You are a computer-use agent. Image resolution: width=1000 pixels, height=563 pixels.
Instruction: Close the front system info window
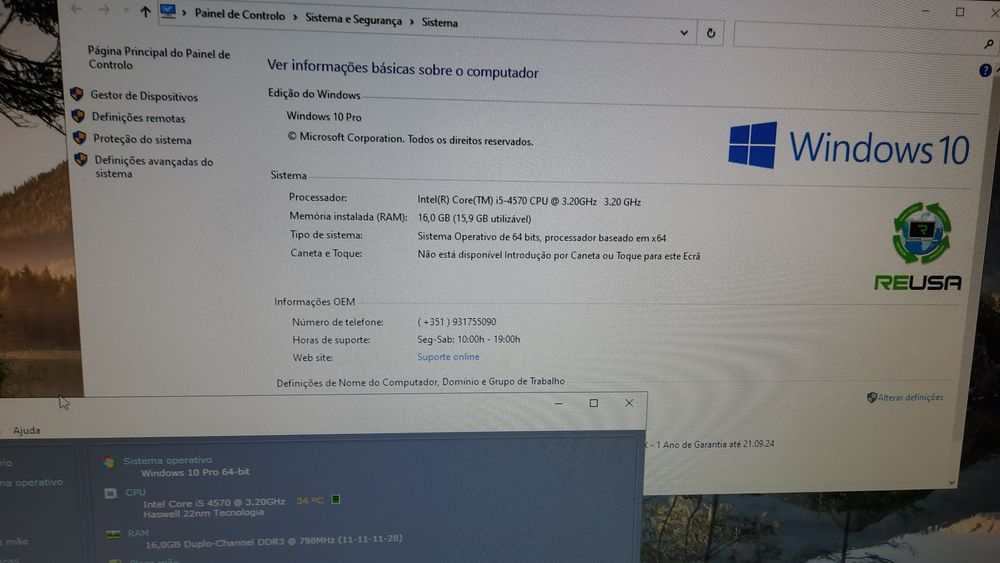(x=629, y=403)
